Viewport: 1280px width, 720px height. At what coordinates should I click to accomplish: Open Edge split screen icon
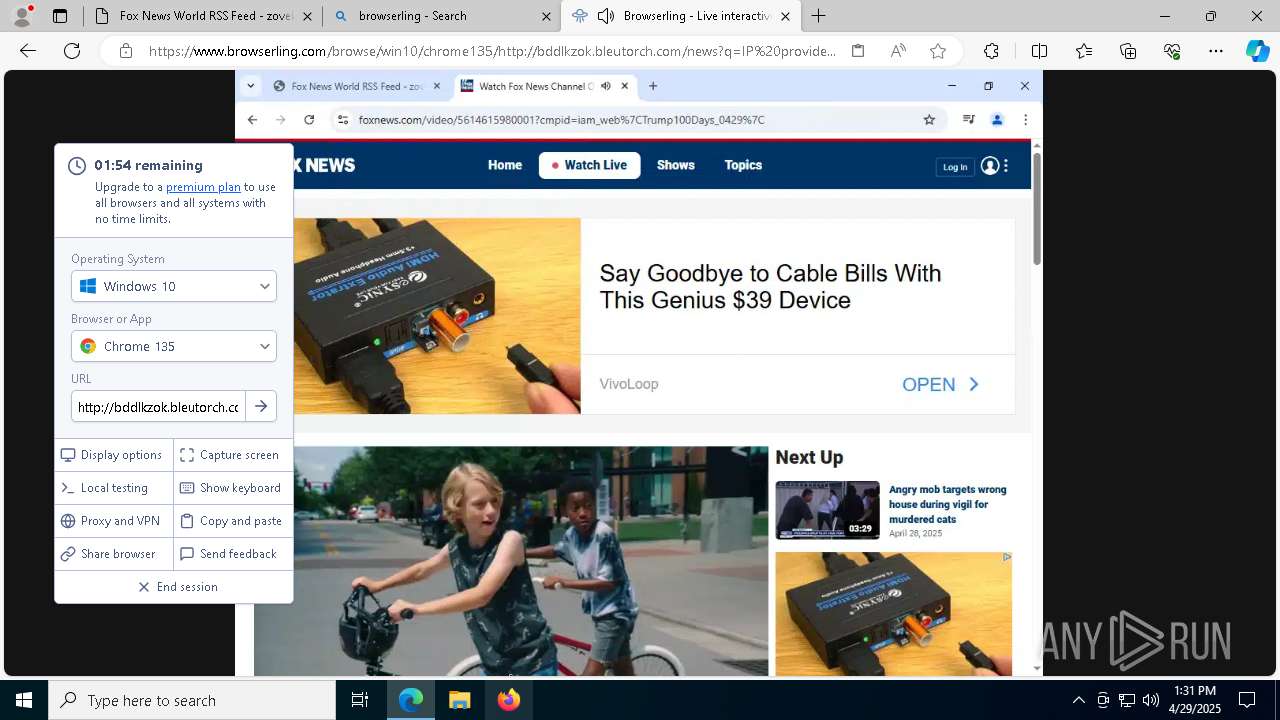pyautogui.click(x=1039, y=51)
